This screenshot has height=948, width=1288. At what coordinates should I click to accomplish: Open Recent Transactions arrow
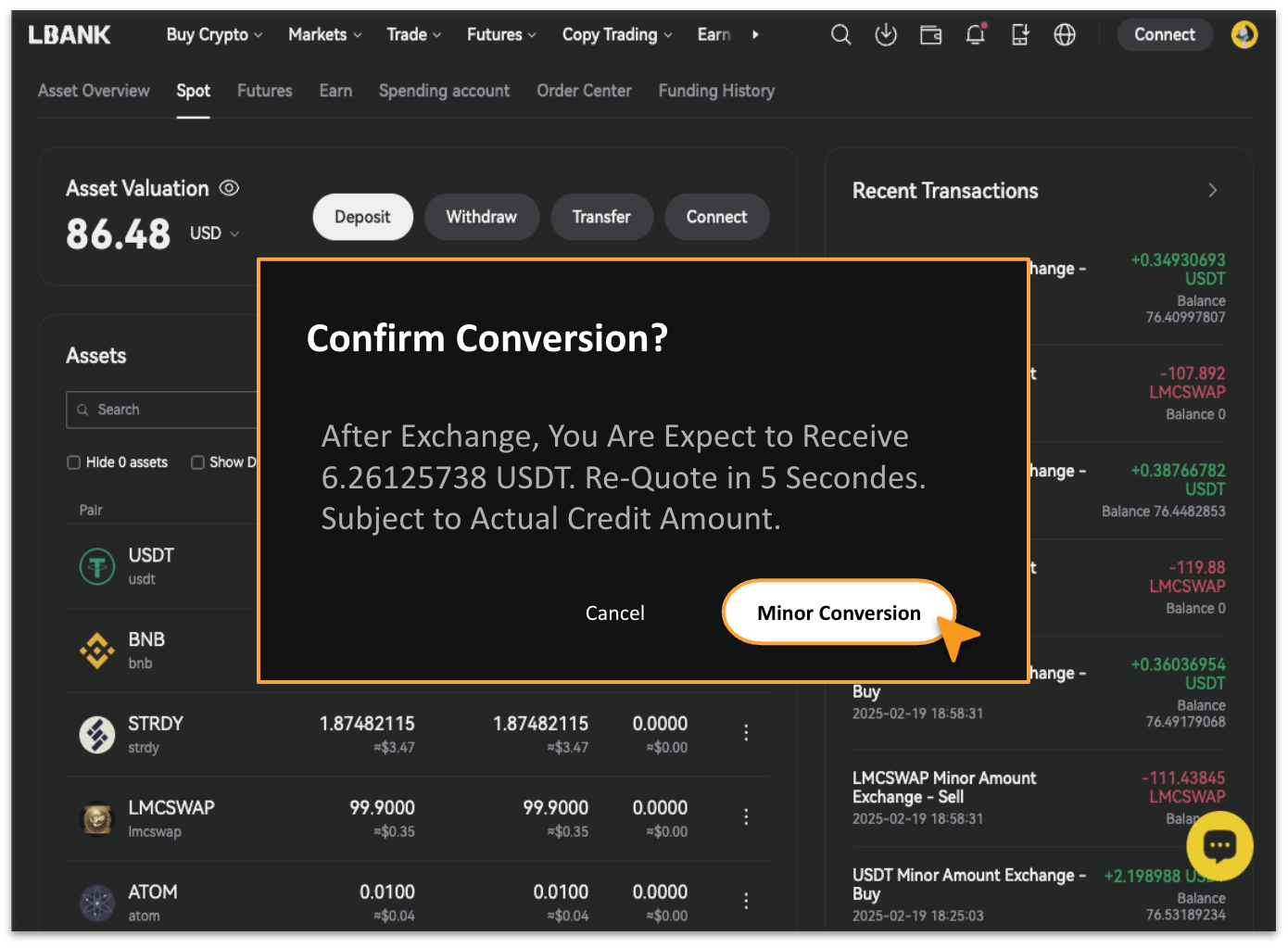click(1212, 190)
